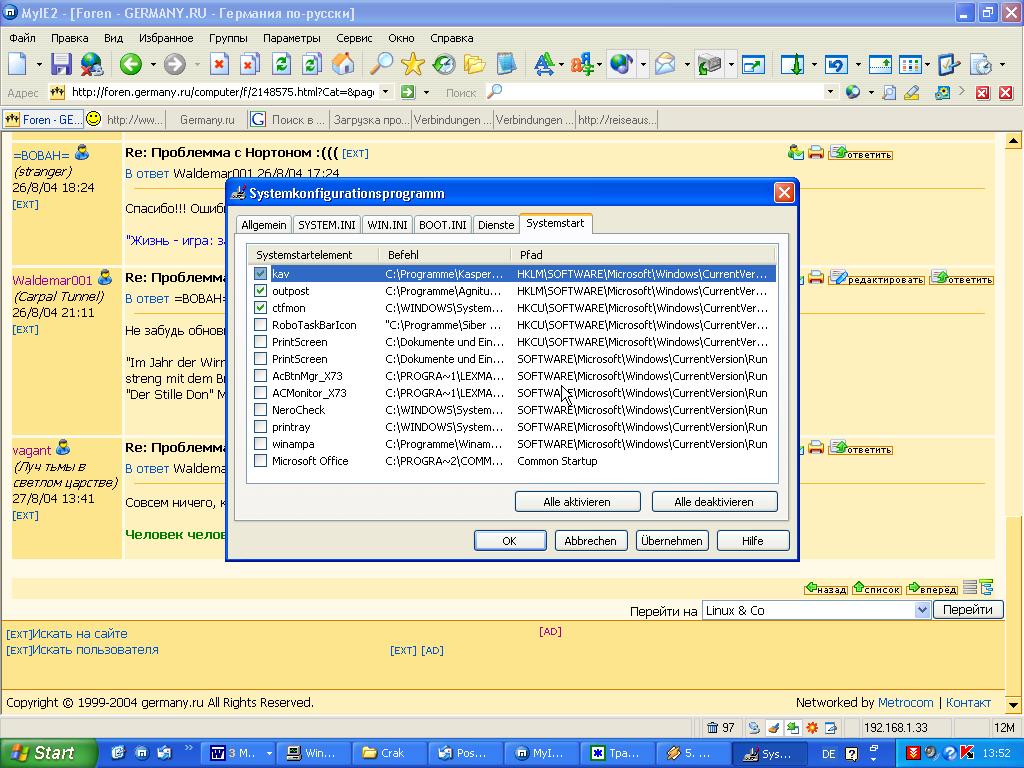Expand the Back button history arrow
This screenshot has width=1024, height=768.
point(153,65)
